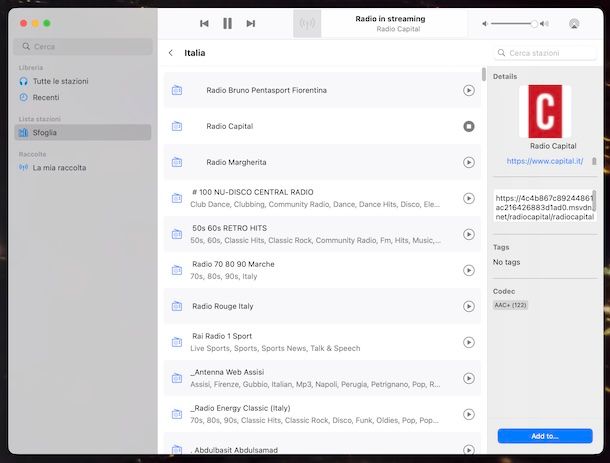Image resolution: width=610 pixels, height=463 pixels.
Task: Click the streaming antenna icon
Action: tap(307, 23)
